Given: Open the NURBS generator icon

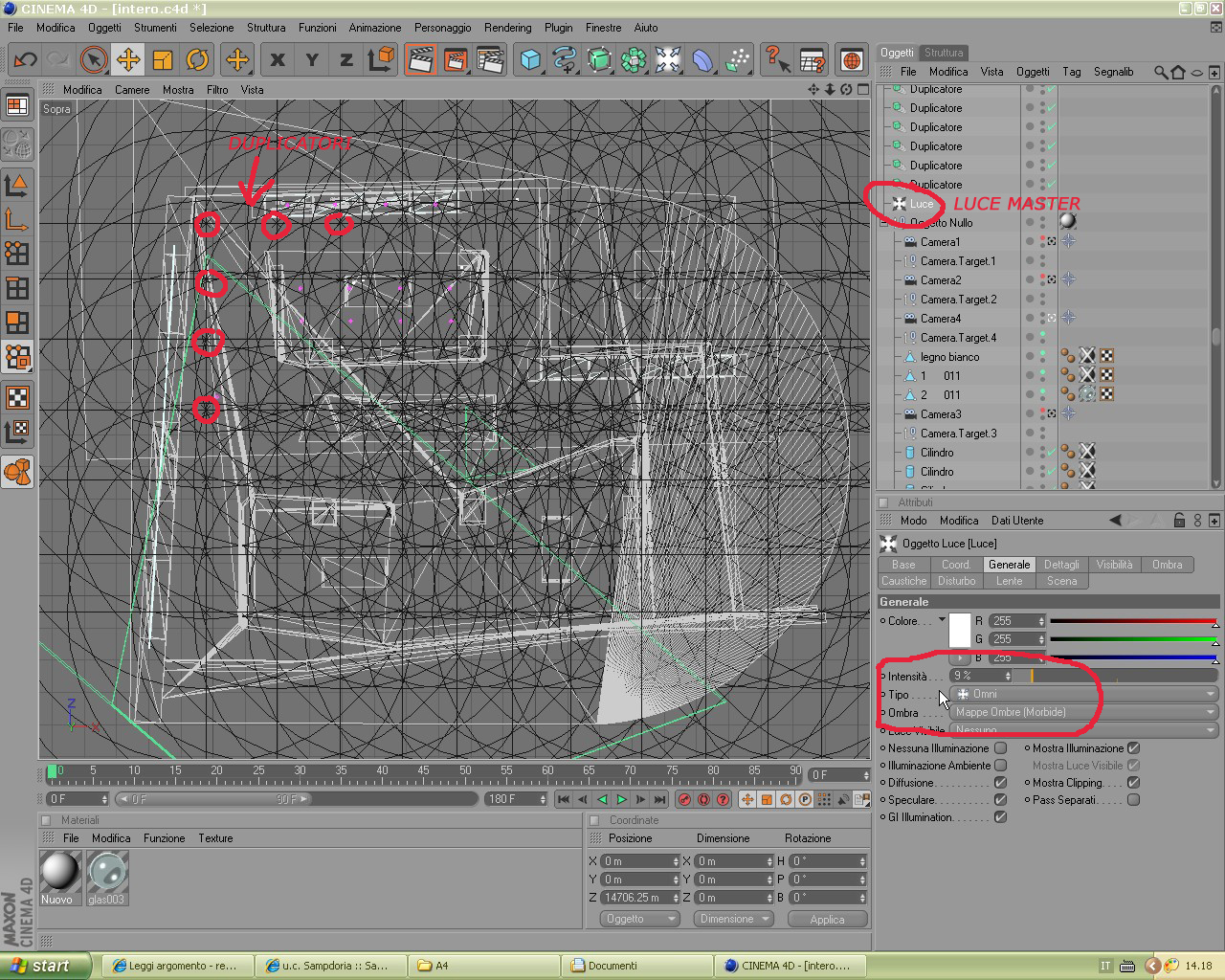Looking at the screenshot, I should coord(599,60).
